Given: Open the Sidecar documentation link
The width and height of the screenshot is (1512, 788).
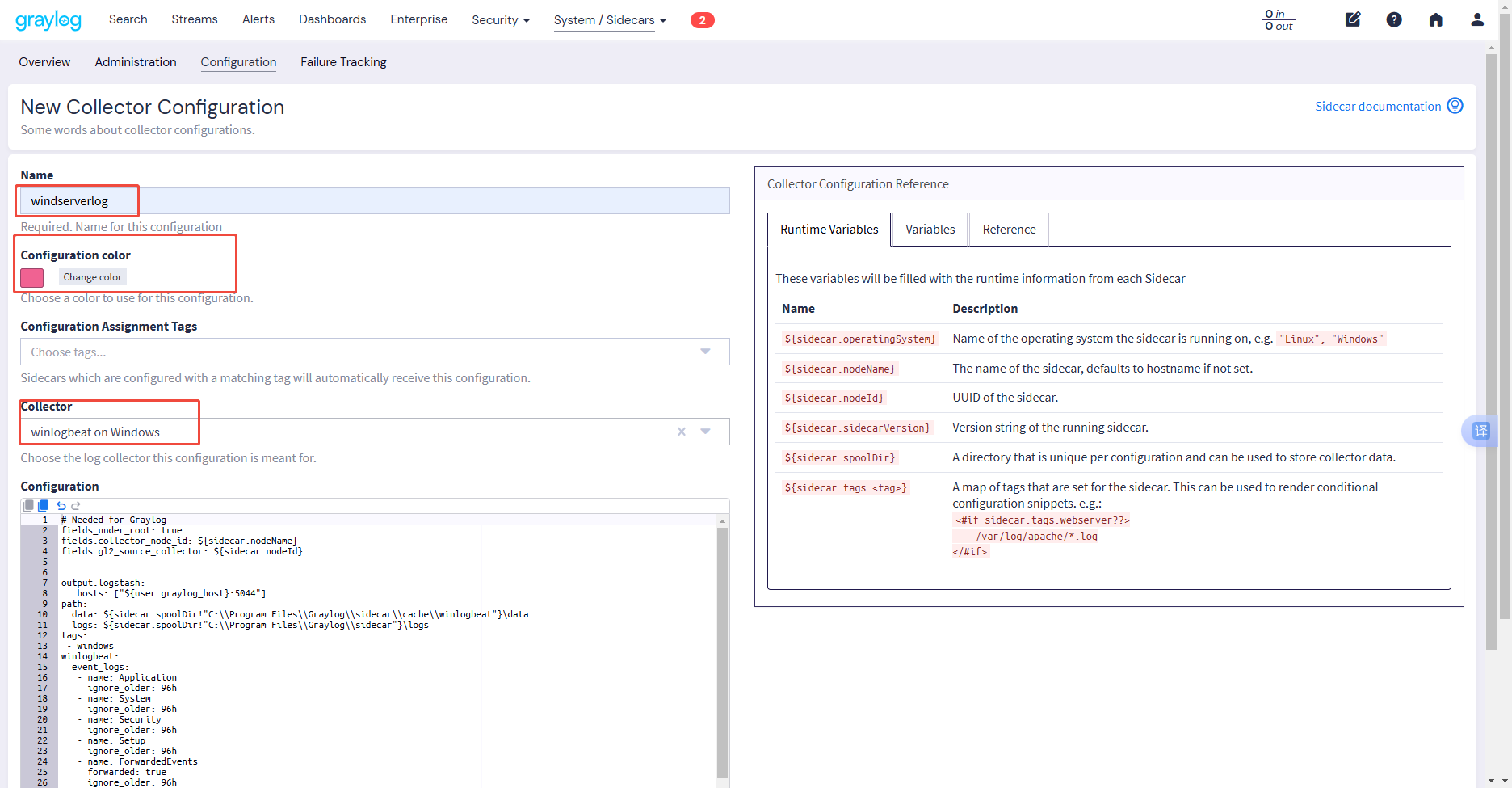Looking at the screenshot, I should click(x=1378, y=107).
